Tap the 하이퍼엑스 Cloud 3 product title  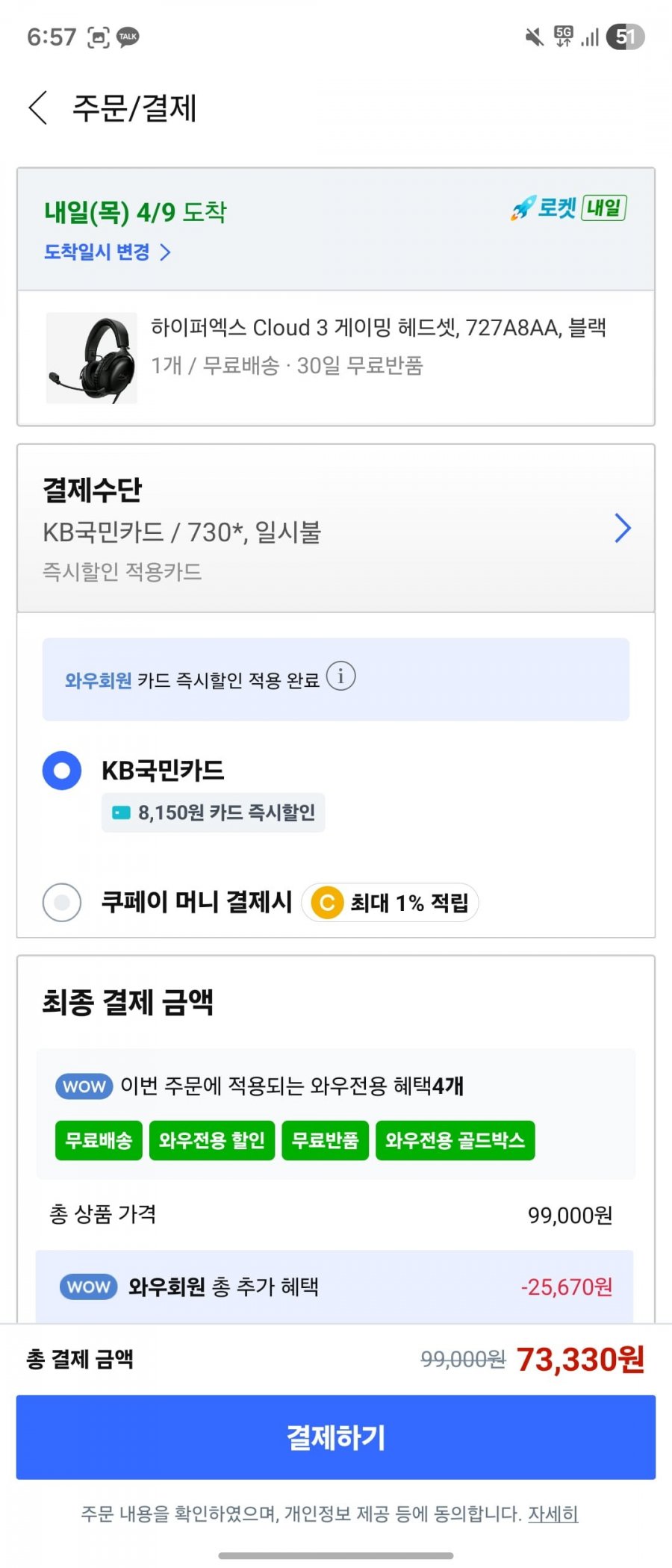(378, 328)
